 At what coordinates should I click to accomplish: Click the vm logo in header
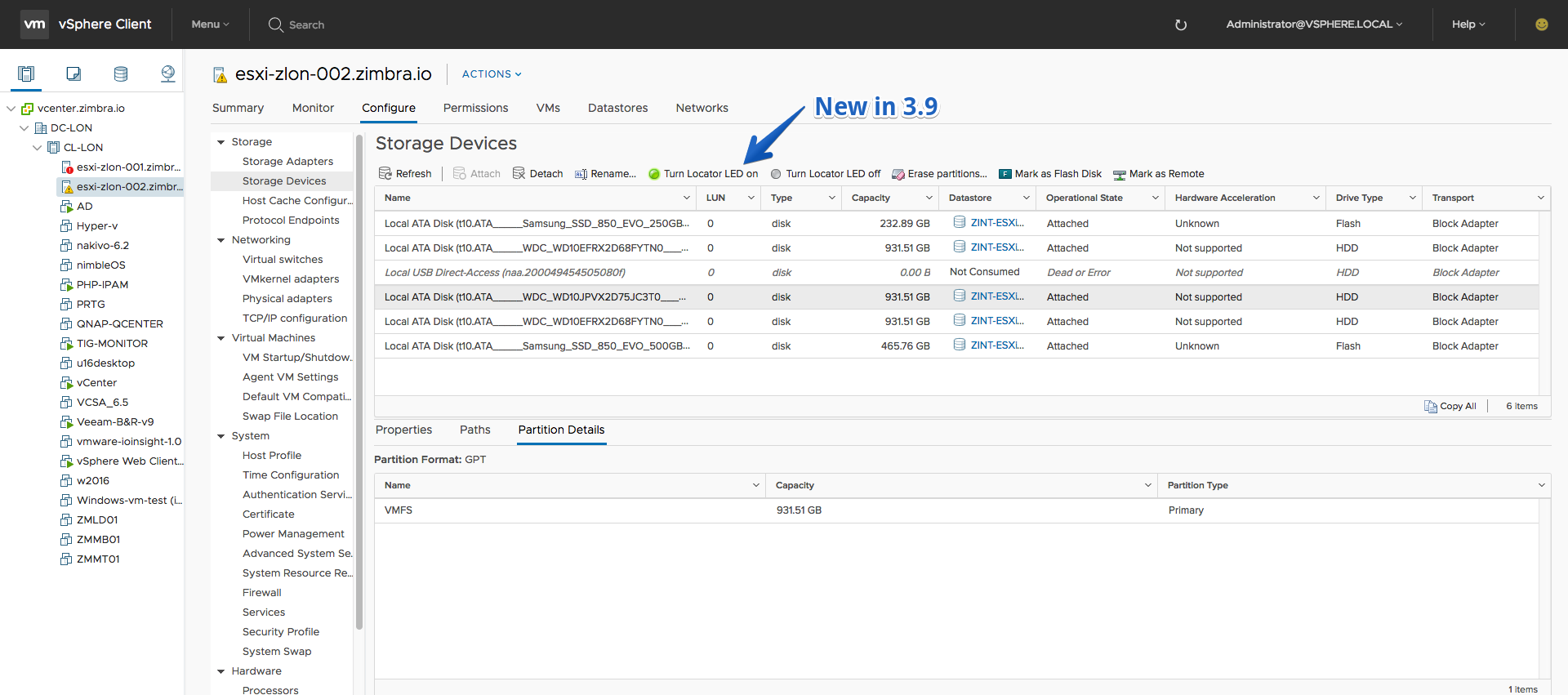[x=34, y=25]
